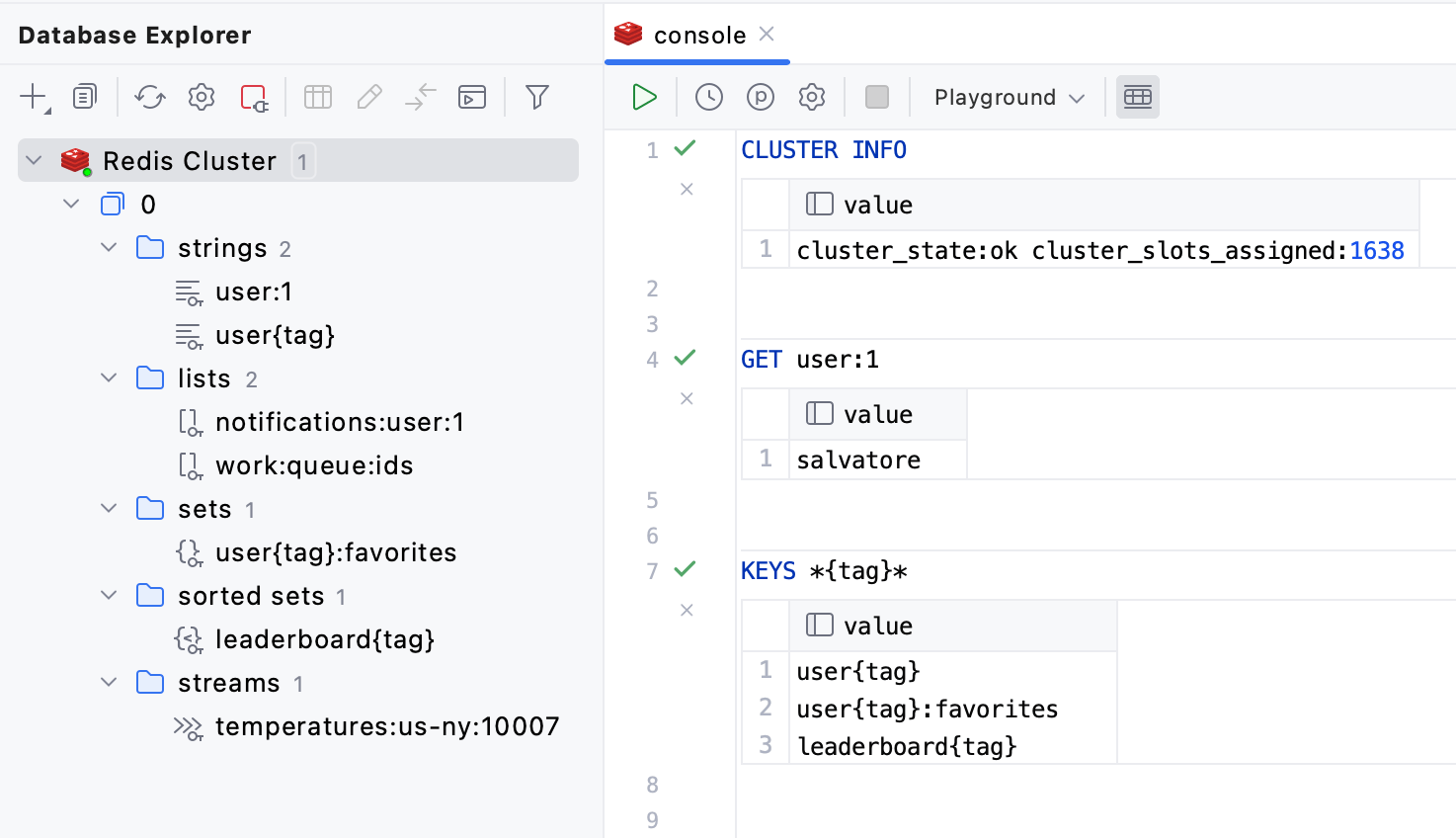Click the green Execute run button
Image resolution: width=1456 pixels, height=838 pixels.
coord(644,97)
